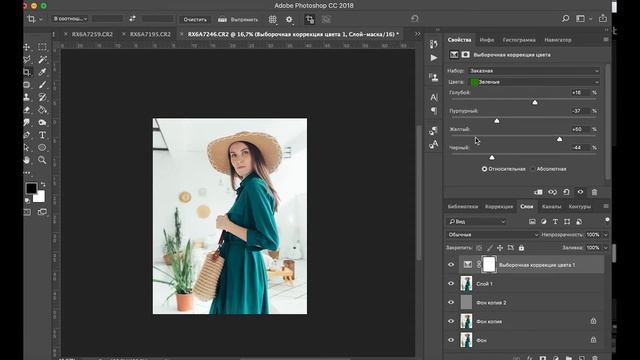Open the search magnifier in options bar
The width and height of the screenshot is (640, 360).
click(565, 19)
